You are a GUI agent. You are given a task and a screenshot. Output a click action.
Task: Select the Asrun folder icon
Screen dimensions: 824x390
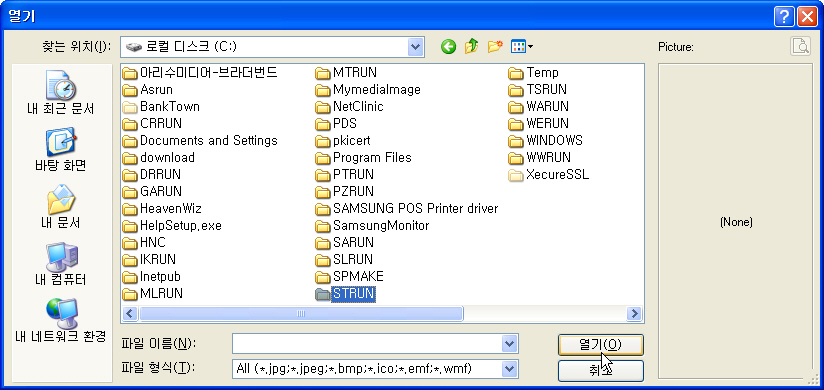(x=129, y=90)
